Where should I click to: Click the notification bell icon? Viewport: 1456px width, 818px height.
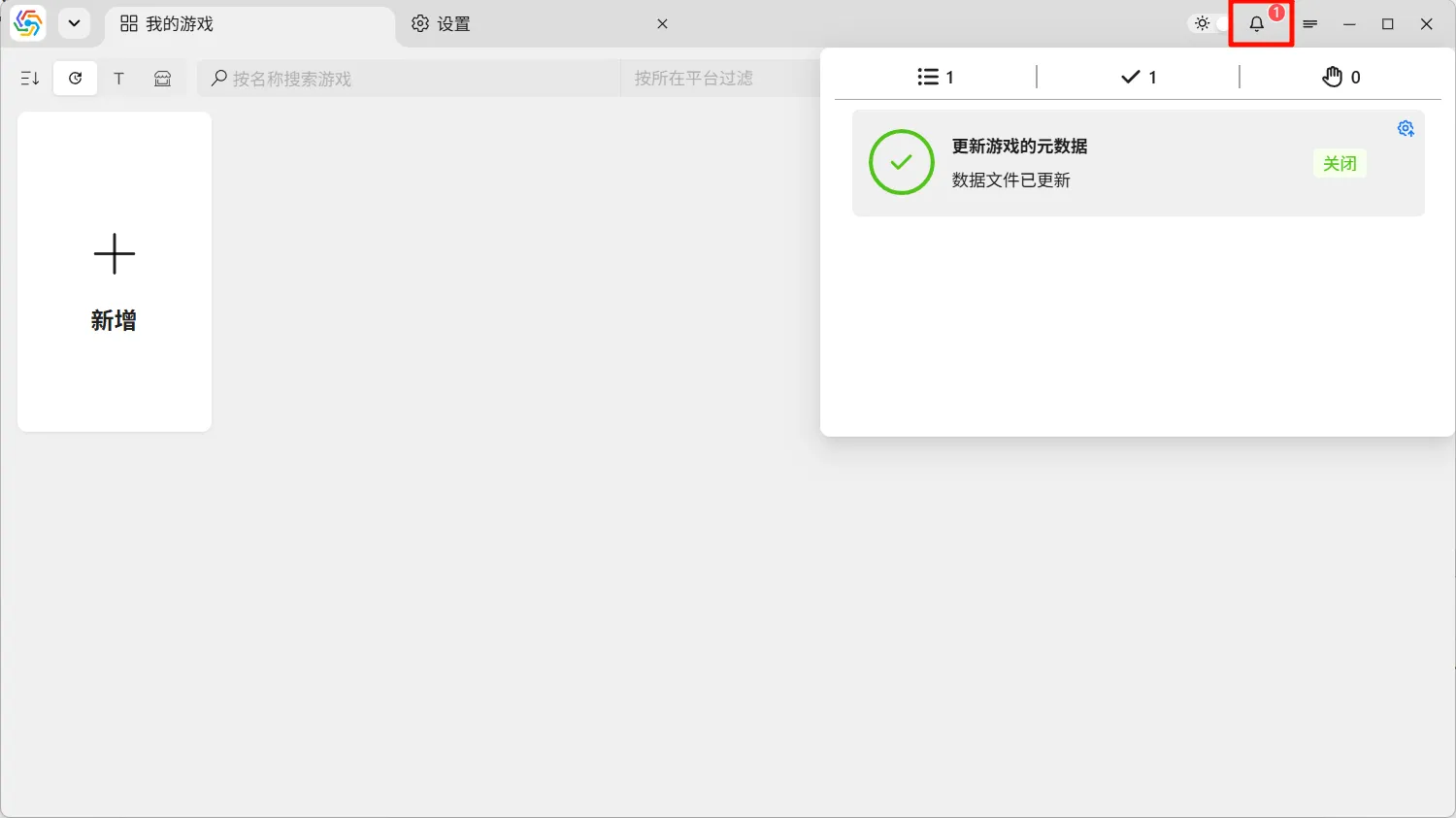coord(1257,24)
